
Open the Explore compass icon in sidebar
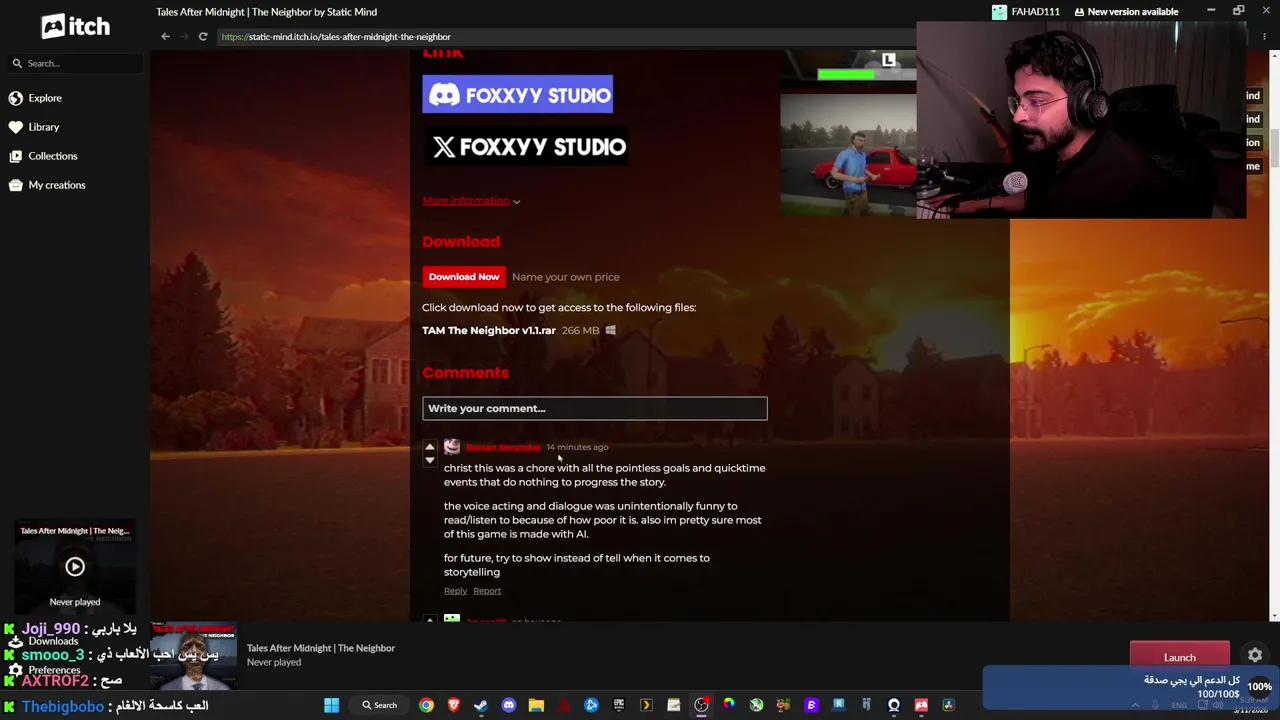click(x=16, y=98)
